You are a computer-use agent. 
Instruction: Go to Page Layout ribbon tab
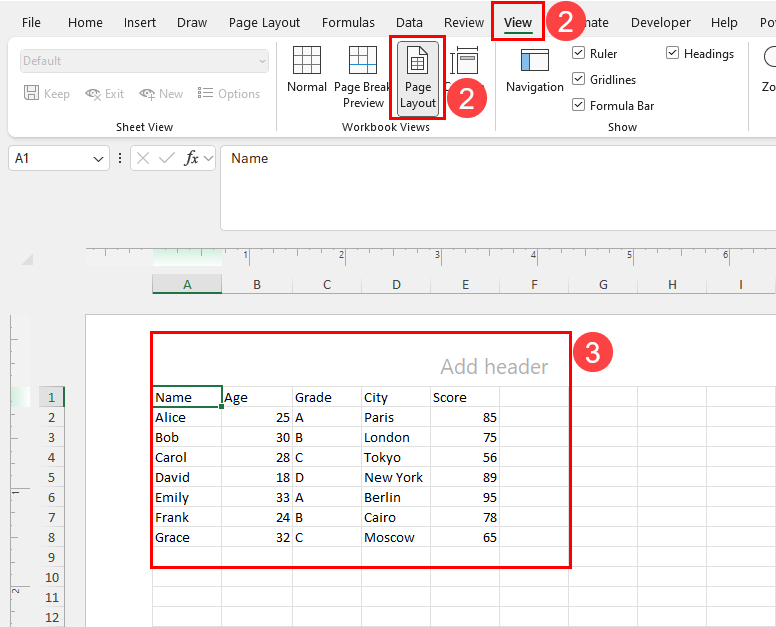click(x=264, y=23)
